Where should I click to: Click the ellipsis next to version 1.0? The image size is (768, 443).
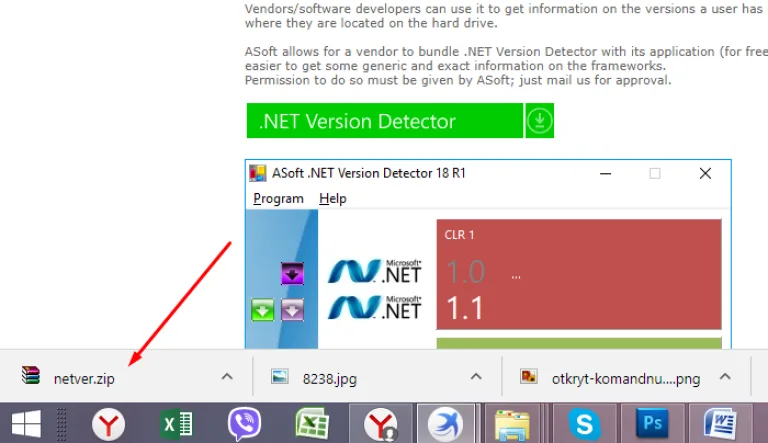[x=516, y=277]
